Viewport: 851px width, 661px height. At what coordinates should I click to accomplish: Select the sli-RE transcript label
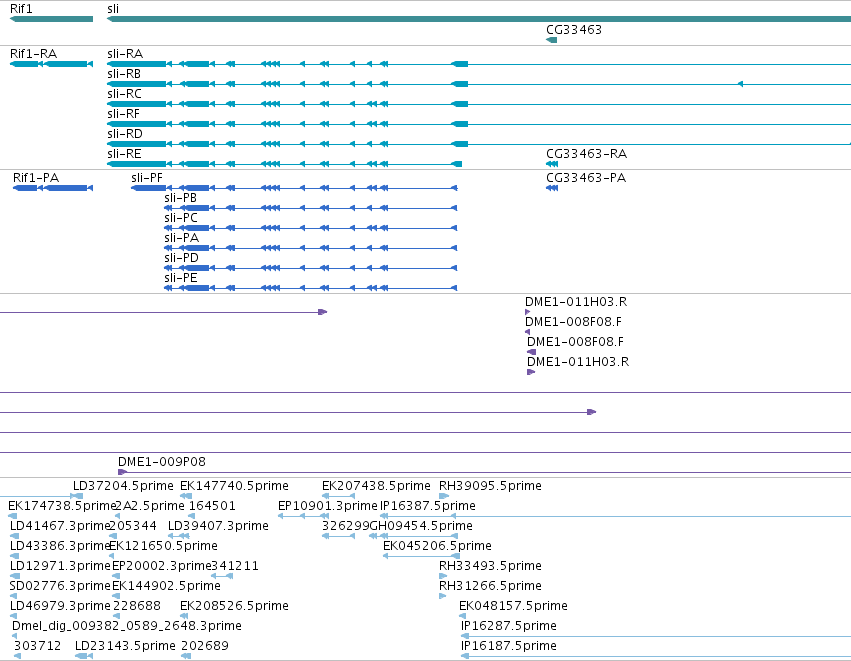click(124, 154)
